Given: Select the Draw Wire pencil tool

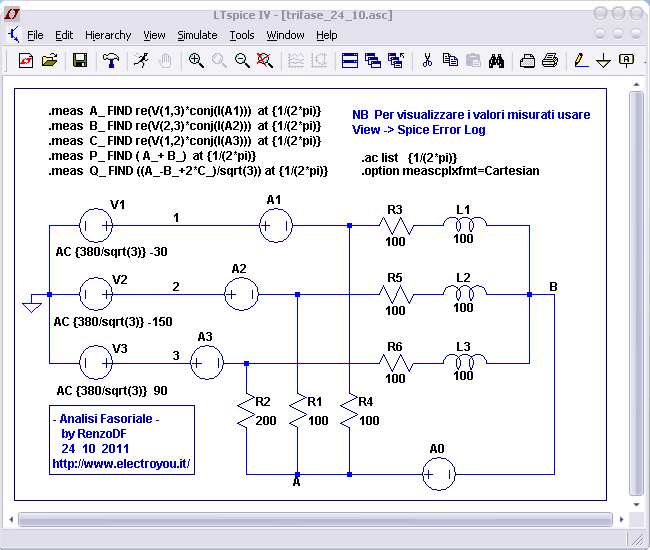Looking at the screenshot, I should [581, 60].
